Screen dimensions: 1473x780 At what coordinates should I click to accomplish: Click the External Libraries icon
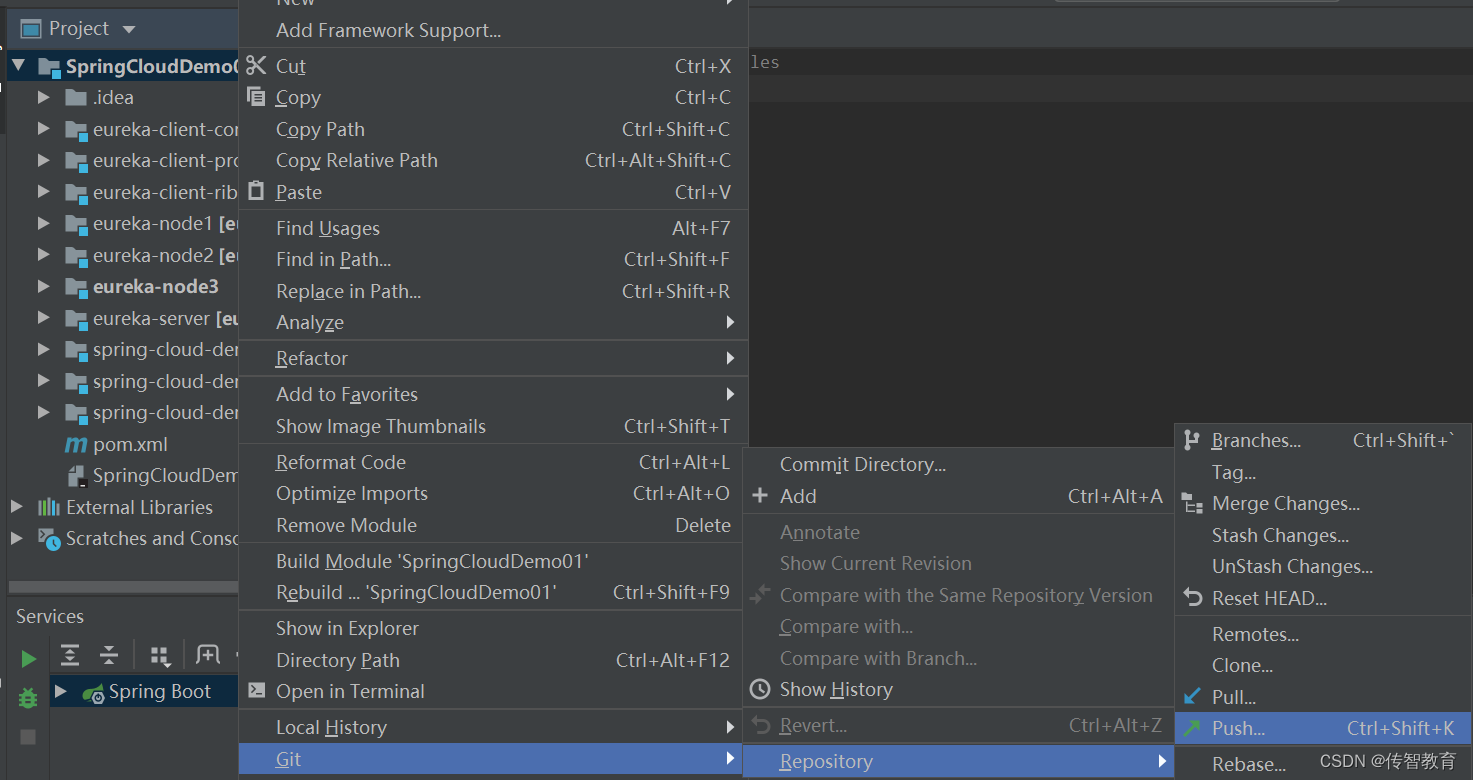point(49,507)
